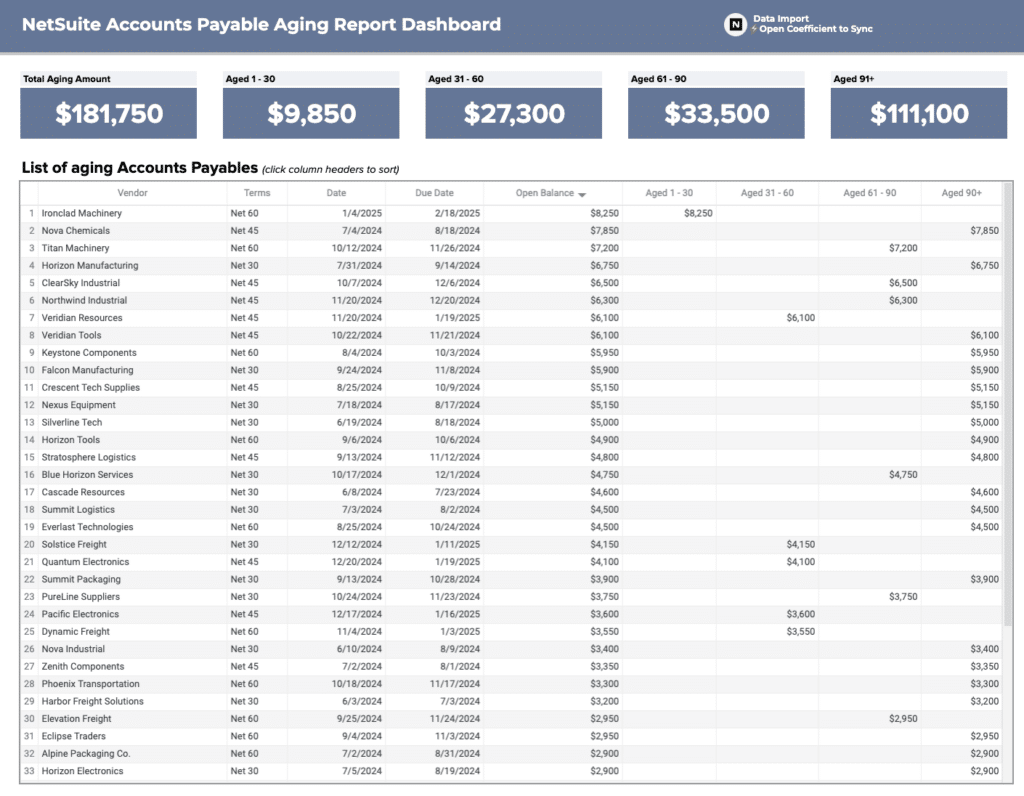Click vendor ClearSky Industrial

pyautogui.click(x=80, y=283)
